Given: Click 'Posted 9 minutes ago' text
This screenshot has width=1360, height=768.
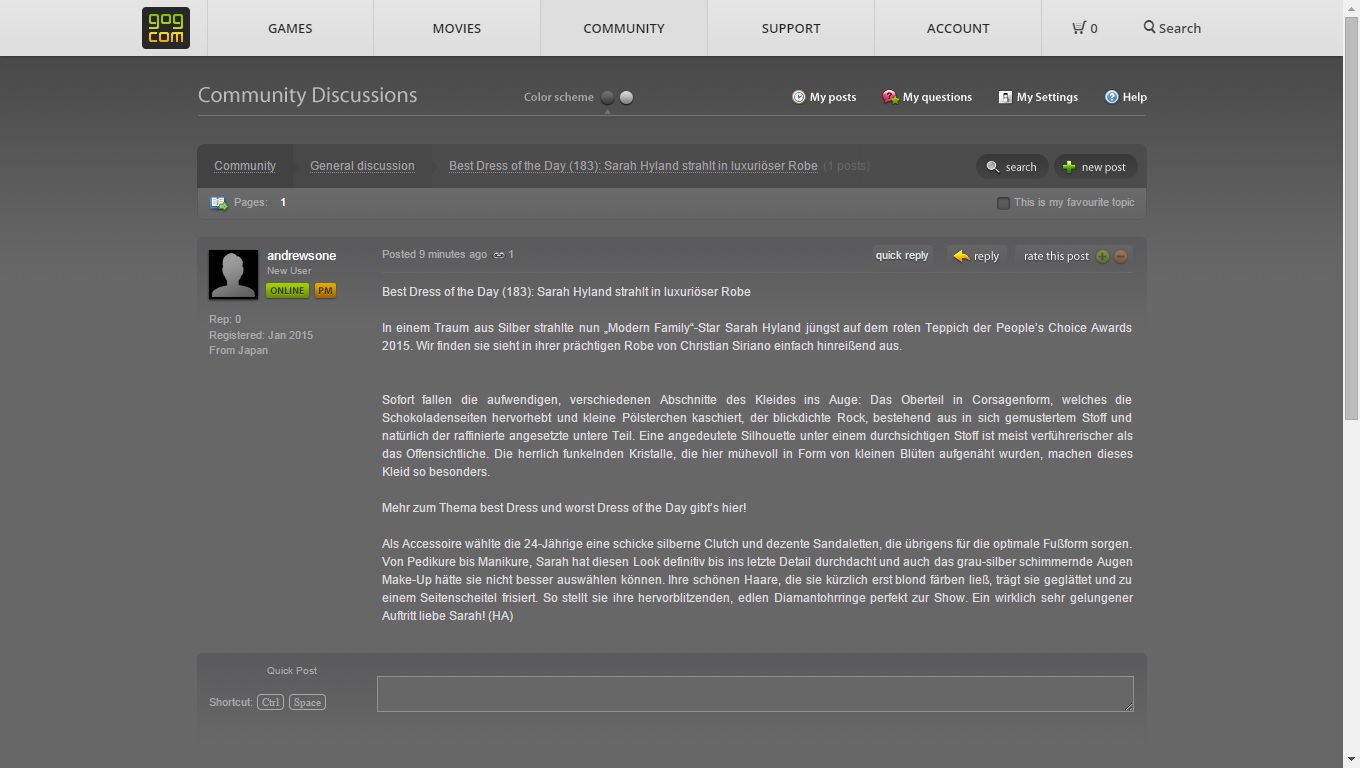Looking at the screenshot, I should click(435, 254).
